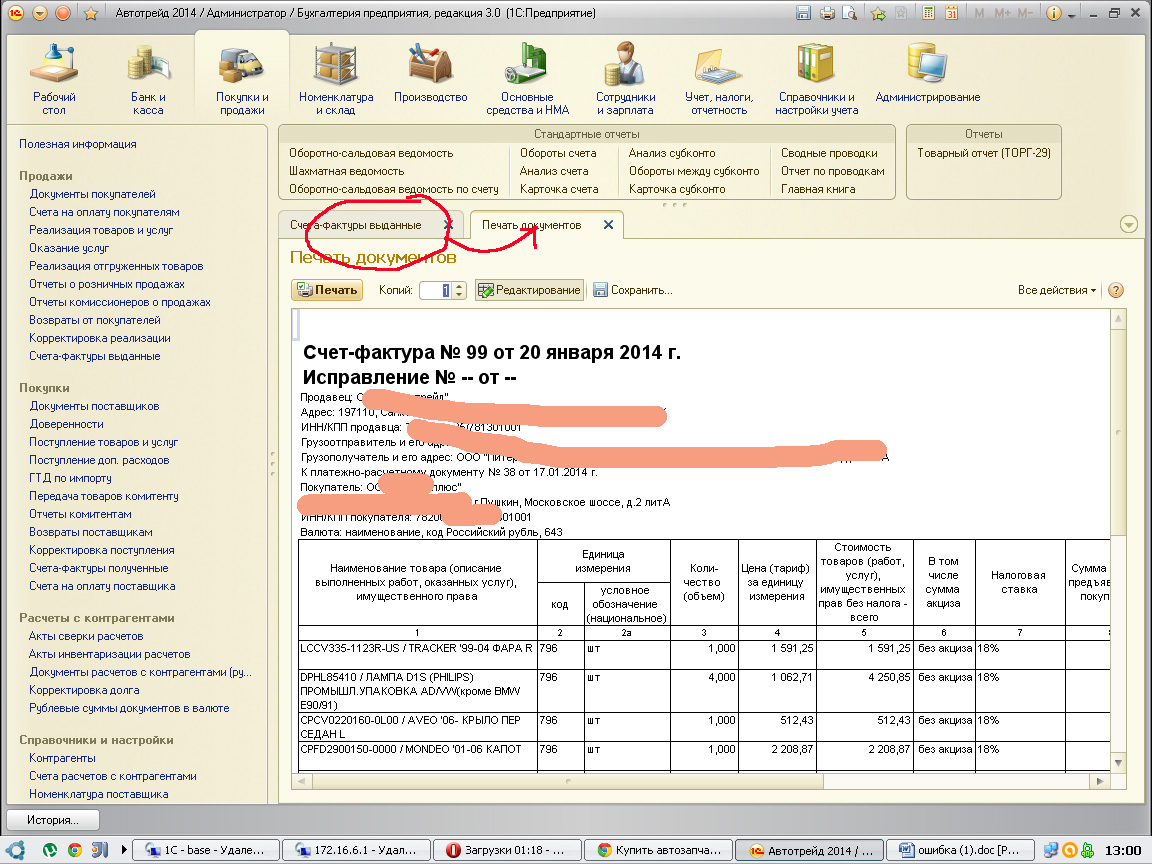The width and height of the screenshot is (1152, 864).
Task: Open Контрагенты in sidebar
Action: (x=62, y=758)
